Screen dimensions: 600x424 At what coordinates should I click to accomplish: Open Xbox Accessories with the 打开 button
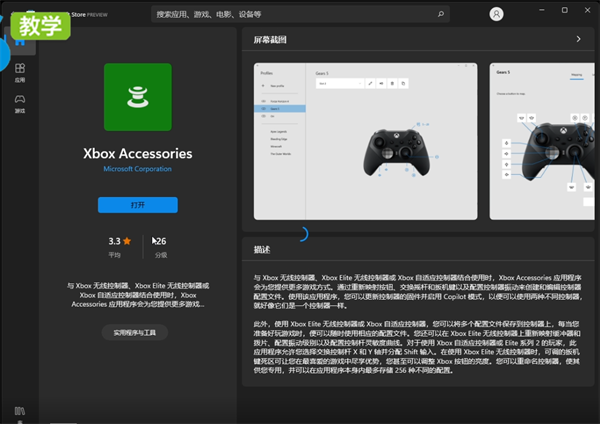(138, 205)
